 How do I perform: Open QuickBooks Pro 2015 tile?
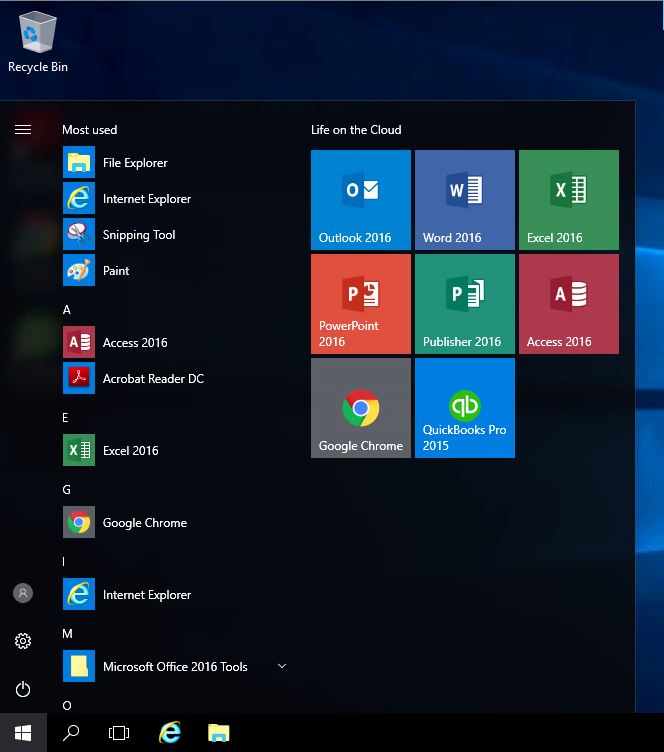pyautogui.click(x=465, y=408)
